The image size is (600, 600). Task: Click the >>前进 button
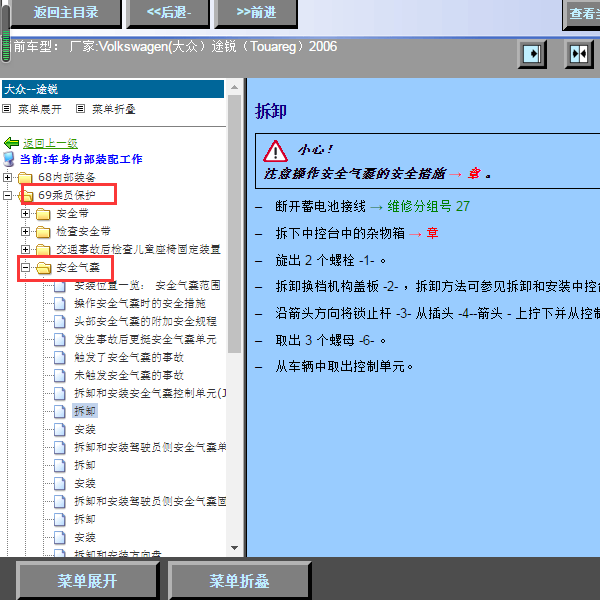(x=256, y=13)
